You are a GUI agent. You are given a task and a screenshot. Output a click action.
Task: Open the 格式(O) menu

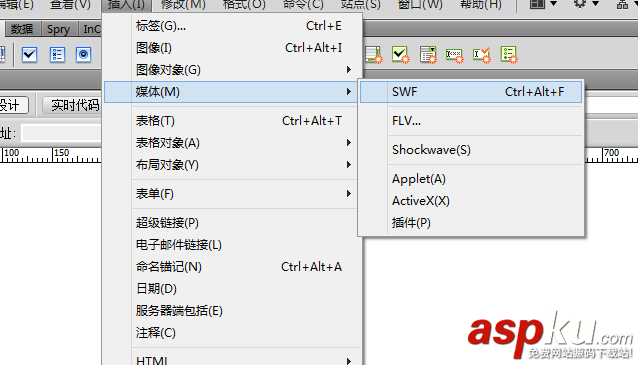click(244, 5)
